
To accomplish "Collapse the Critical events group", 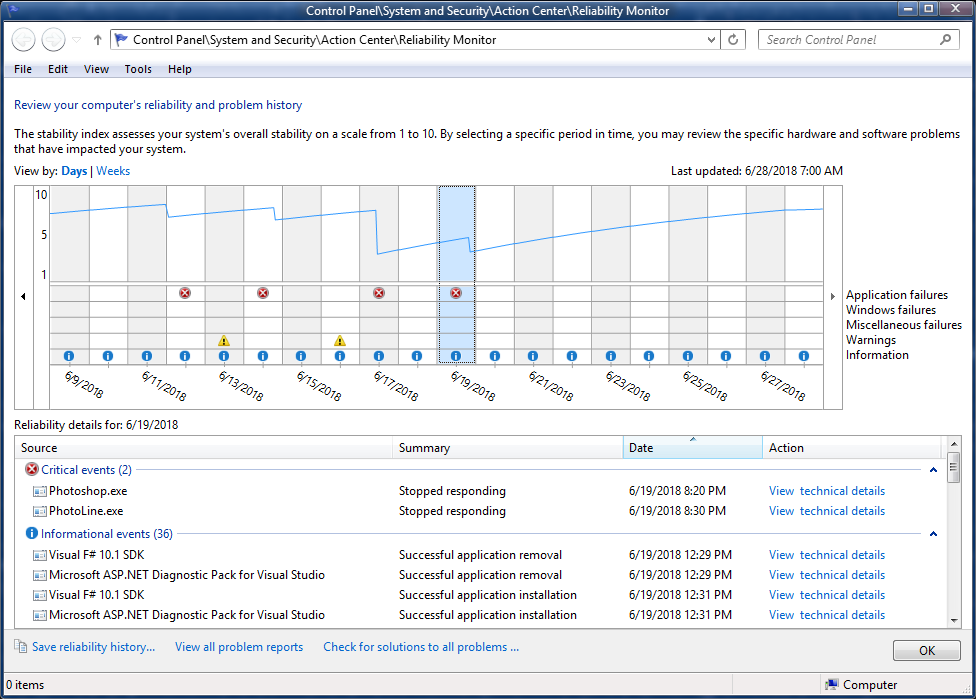I will pyautogui.click(x=933, y=470).
